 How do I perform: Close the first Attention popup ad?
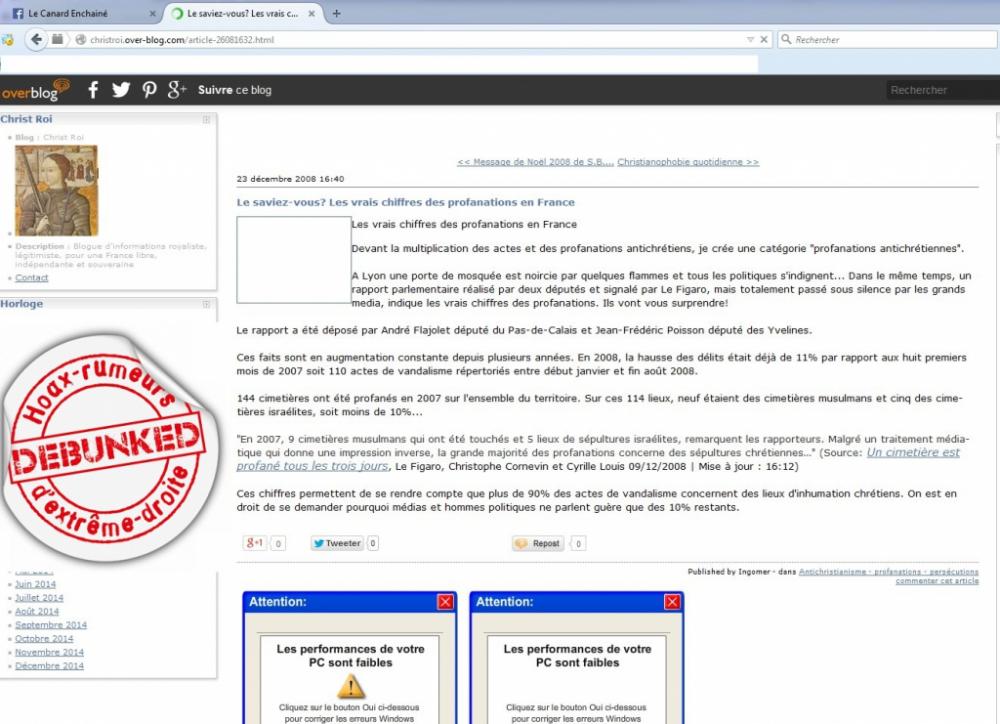click(x=445, y=602)
